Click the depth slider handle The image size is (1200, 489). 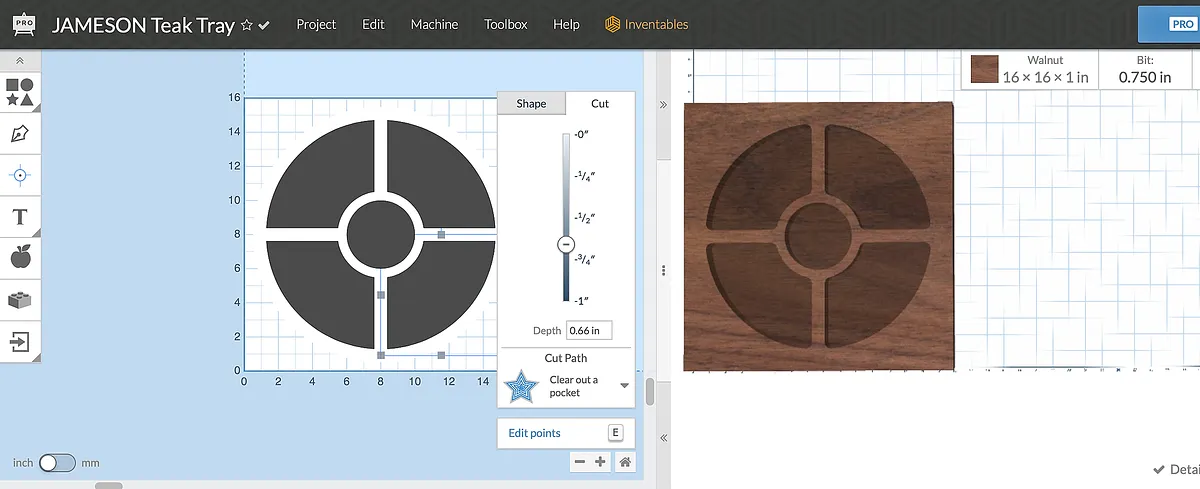565,244
